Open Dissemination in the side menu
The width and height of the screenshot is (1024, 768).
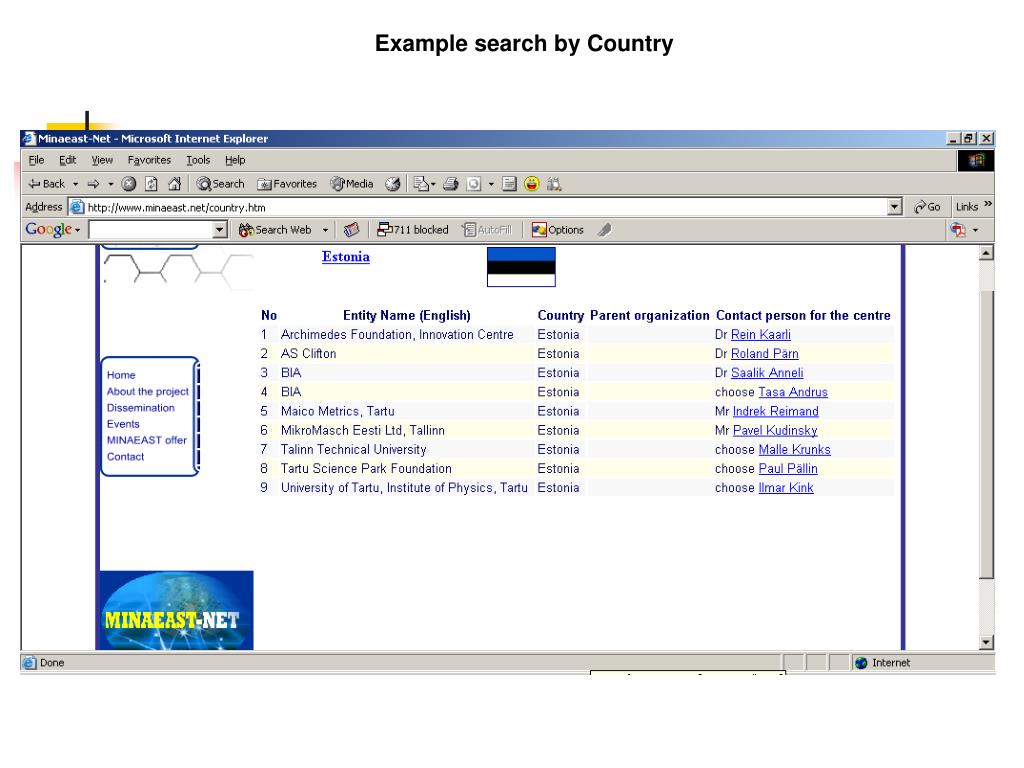pos(140,408)
